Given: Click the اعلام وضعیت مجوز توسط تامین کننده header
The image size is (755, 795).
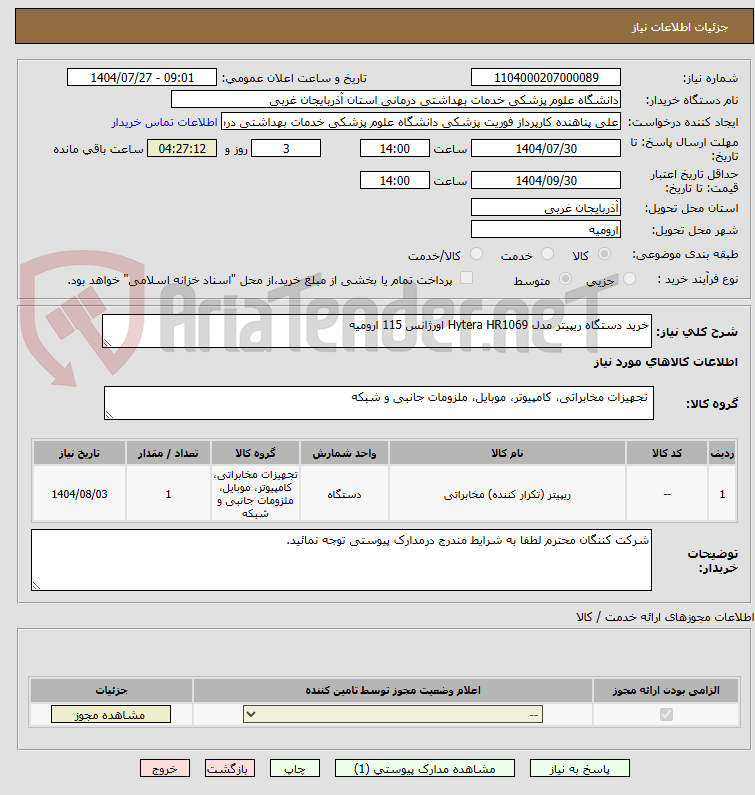Looking at the screenshot, I should pyautogui.click(x=393, y=691).
